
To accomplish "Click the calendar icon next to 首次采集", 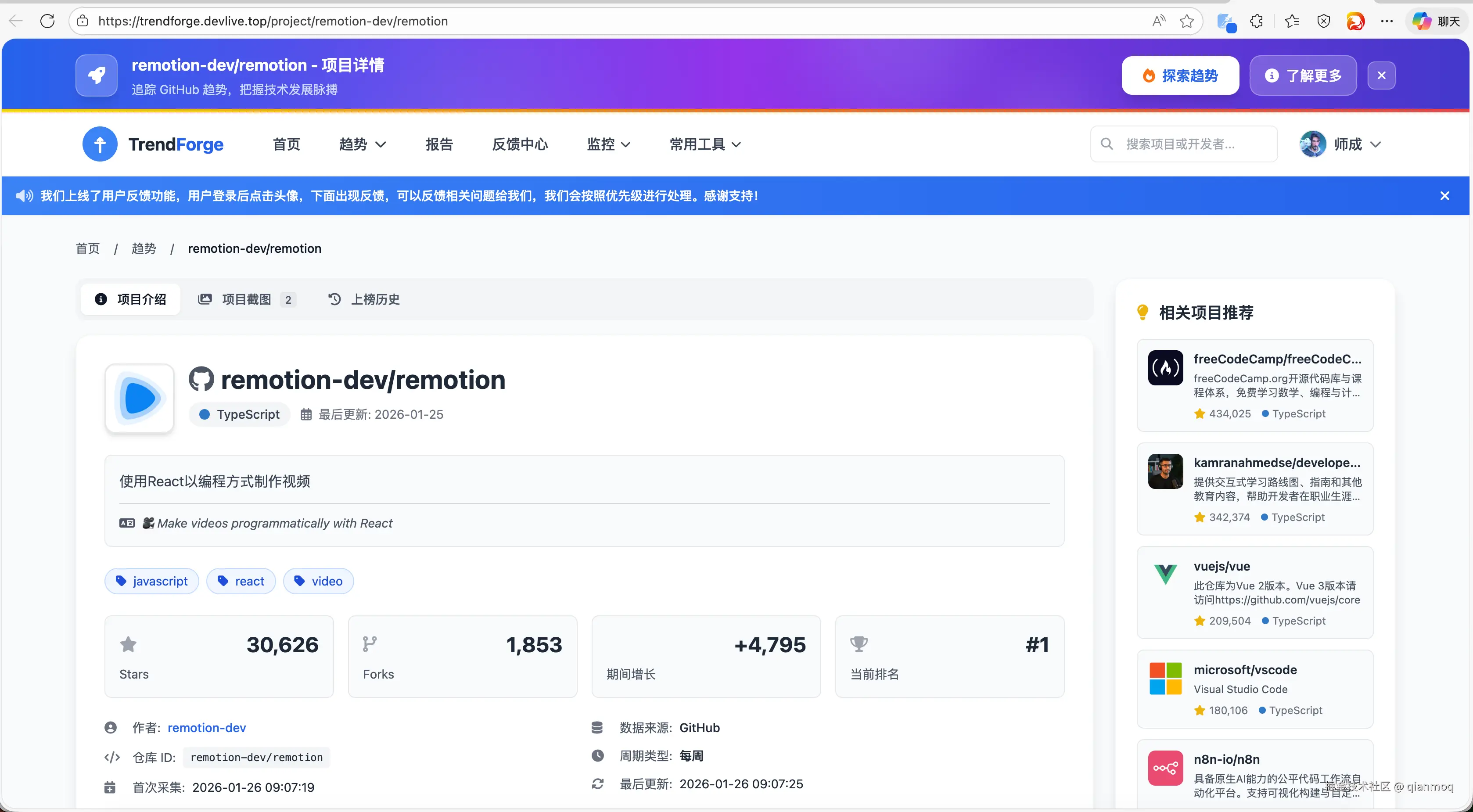I will coord(110,787).
